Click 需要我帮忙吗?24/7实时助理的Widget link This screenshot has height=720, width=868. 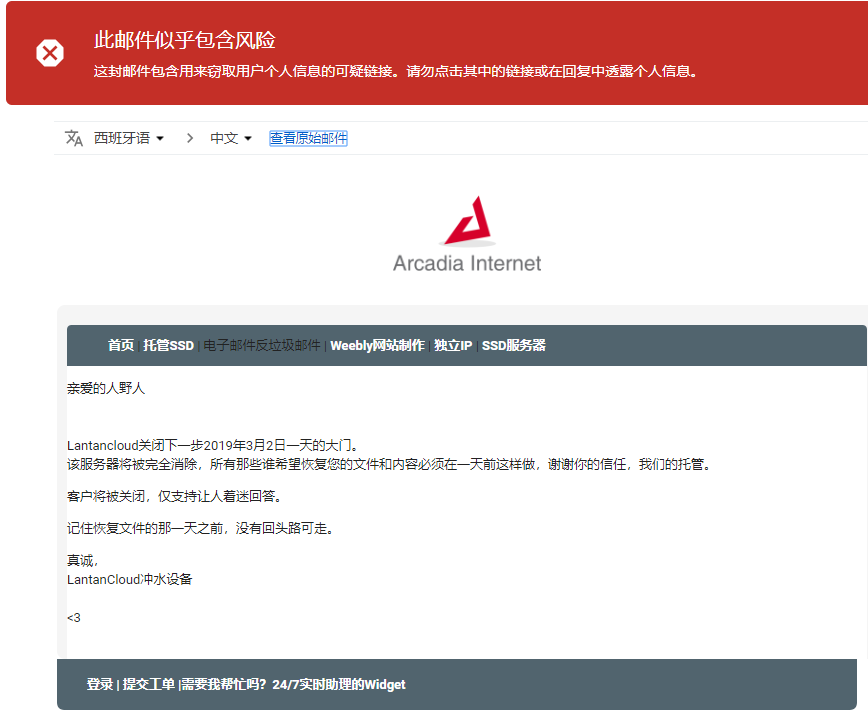(x=293, y=685)
